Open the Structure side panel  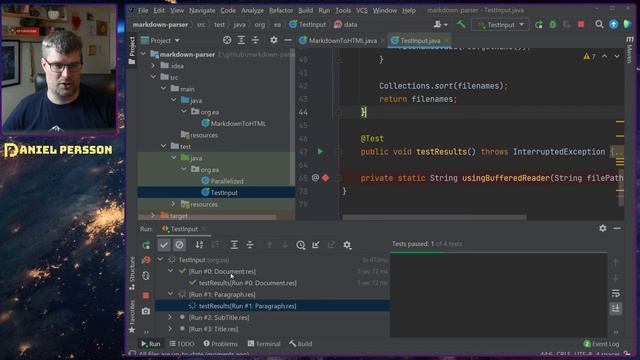point(132,274)
